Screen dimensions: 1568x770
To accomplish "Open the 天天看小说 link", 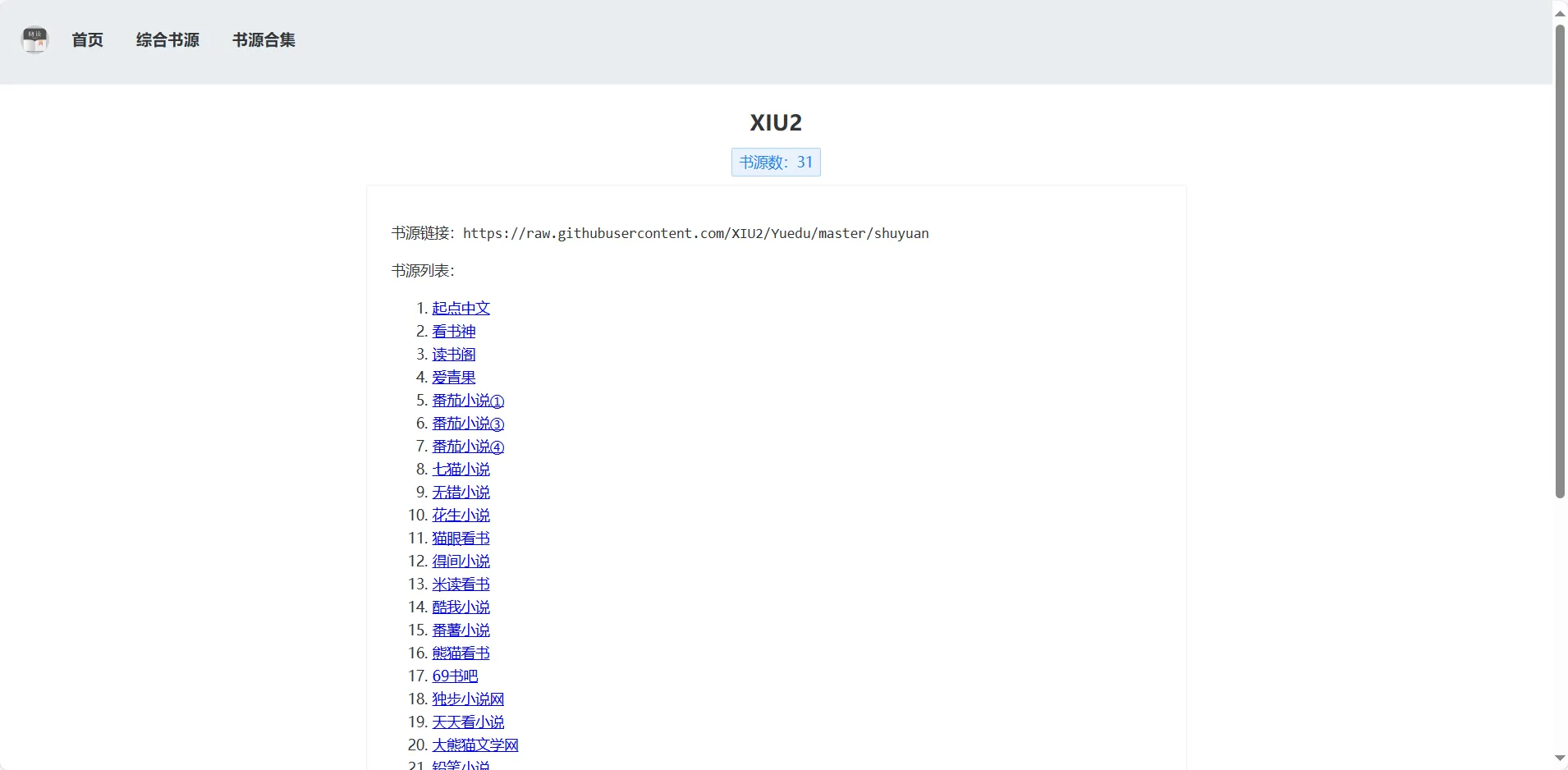I will click(469, 722).
